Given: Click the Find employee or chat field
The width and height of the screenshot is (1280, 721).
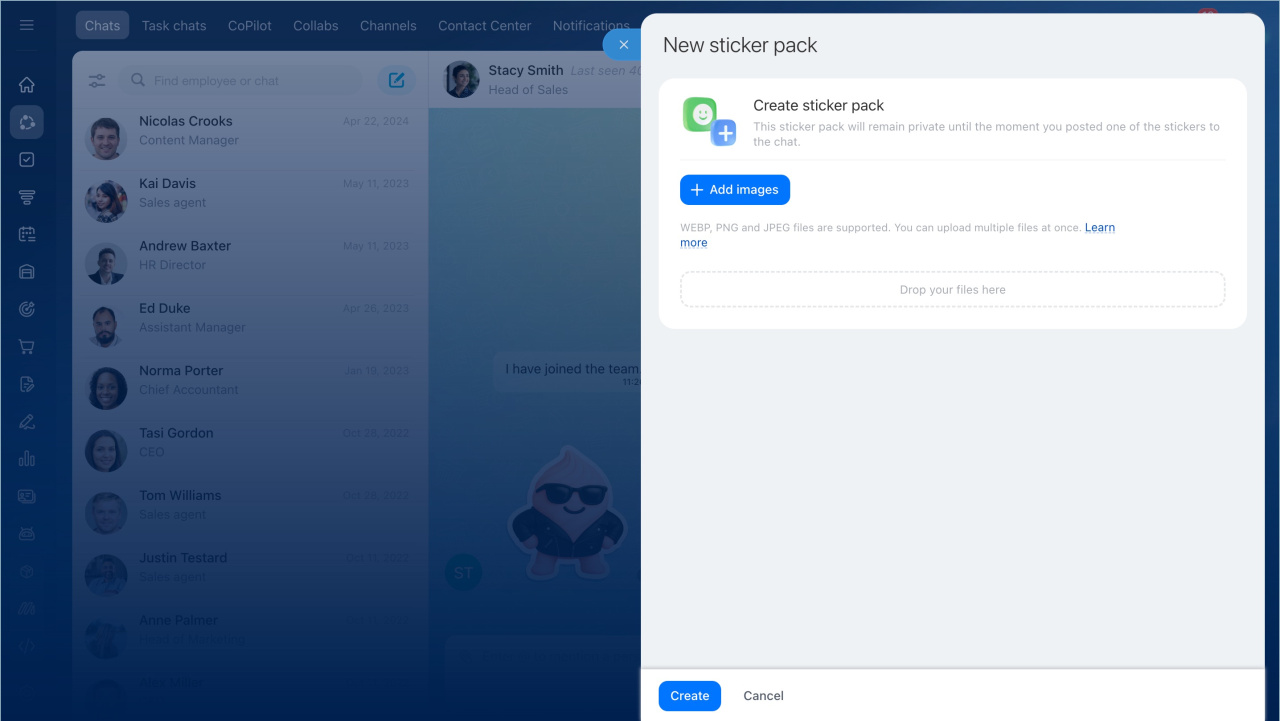Looking at the screenshot, I should pos(250,81).
